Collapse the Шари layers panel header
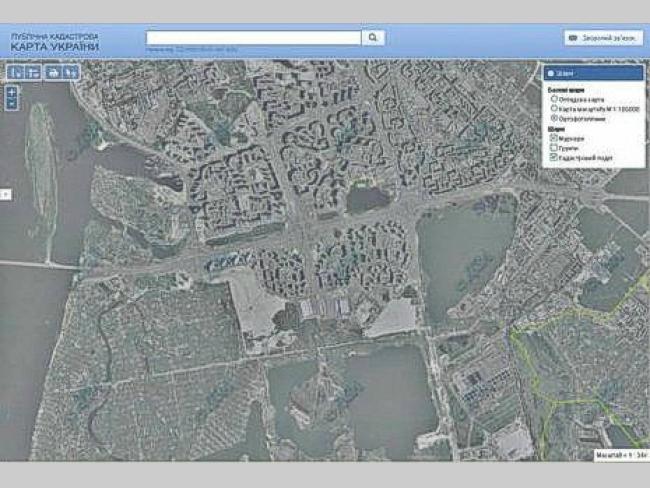 point(594,73)
